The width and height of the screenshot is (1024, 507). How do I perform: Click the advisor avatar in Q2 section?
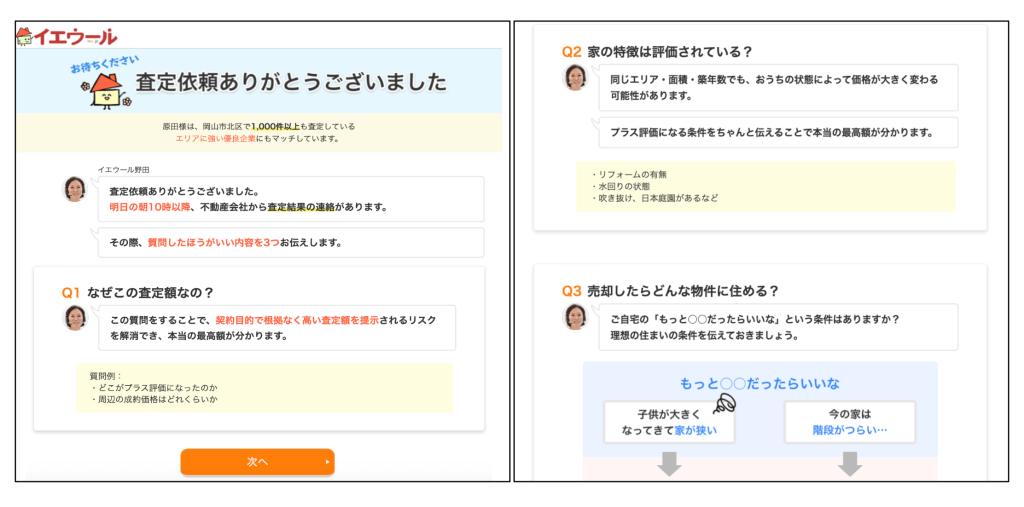576,78
